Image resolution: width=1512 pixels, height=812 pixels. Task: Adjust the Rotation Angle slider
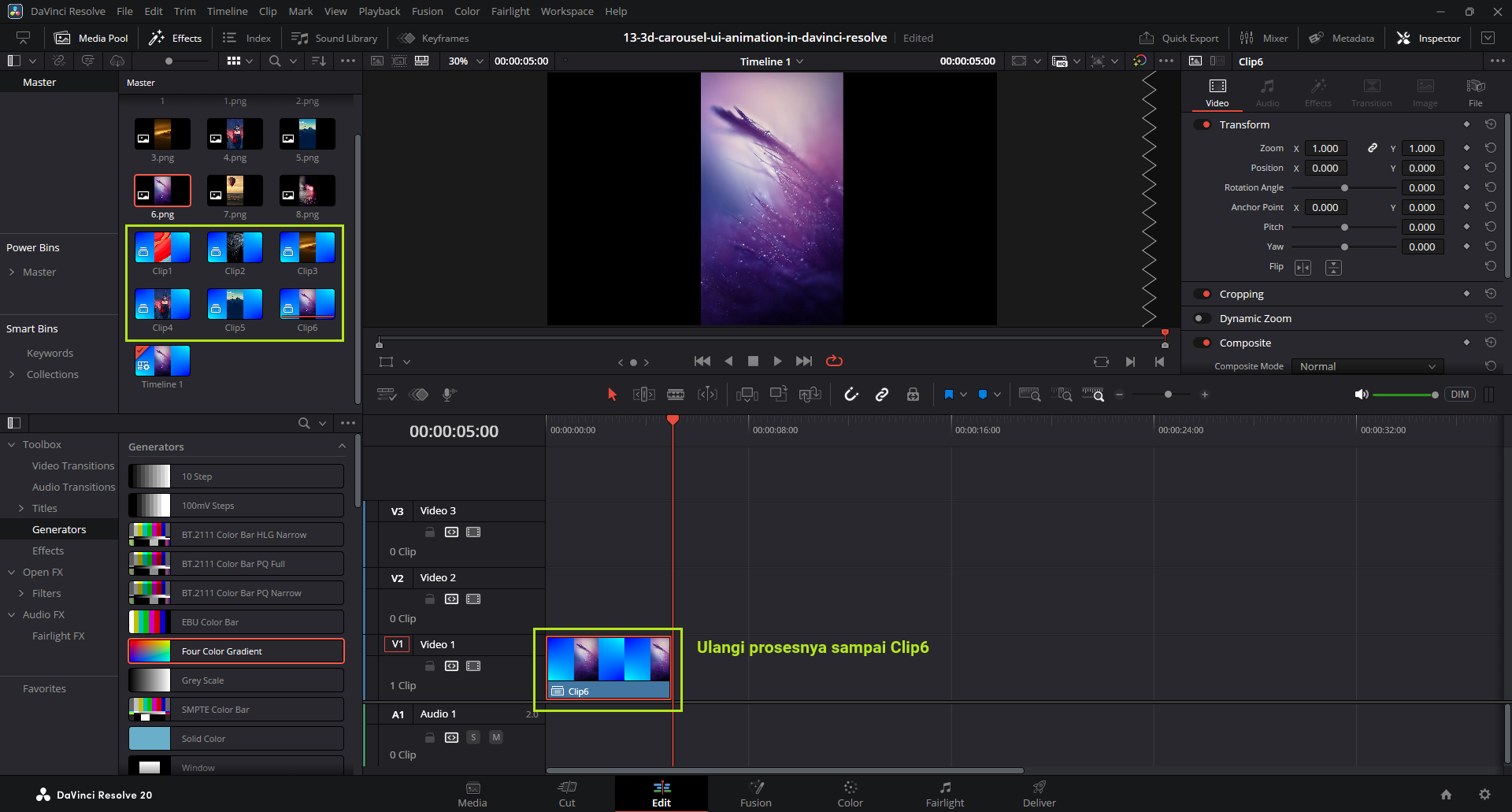click(1344, 187)
